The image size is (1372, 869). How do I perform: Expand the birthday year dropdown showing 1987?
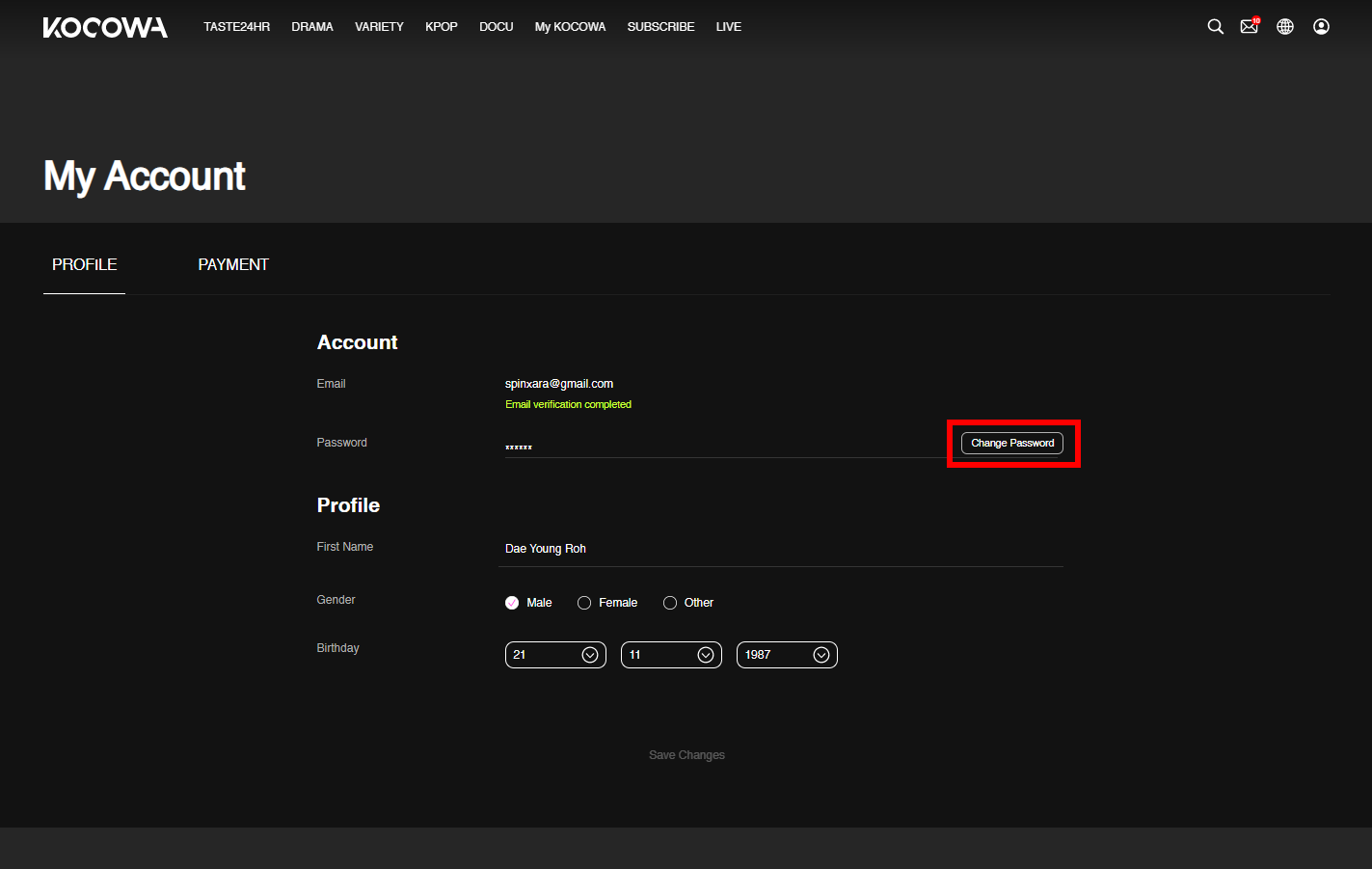pyautogui.click(x=787, y=655)
